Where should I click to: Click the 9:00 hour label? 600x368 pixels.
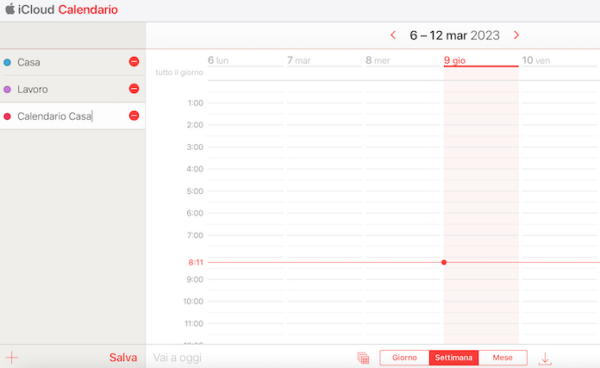[x=195, y=280]
